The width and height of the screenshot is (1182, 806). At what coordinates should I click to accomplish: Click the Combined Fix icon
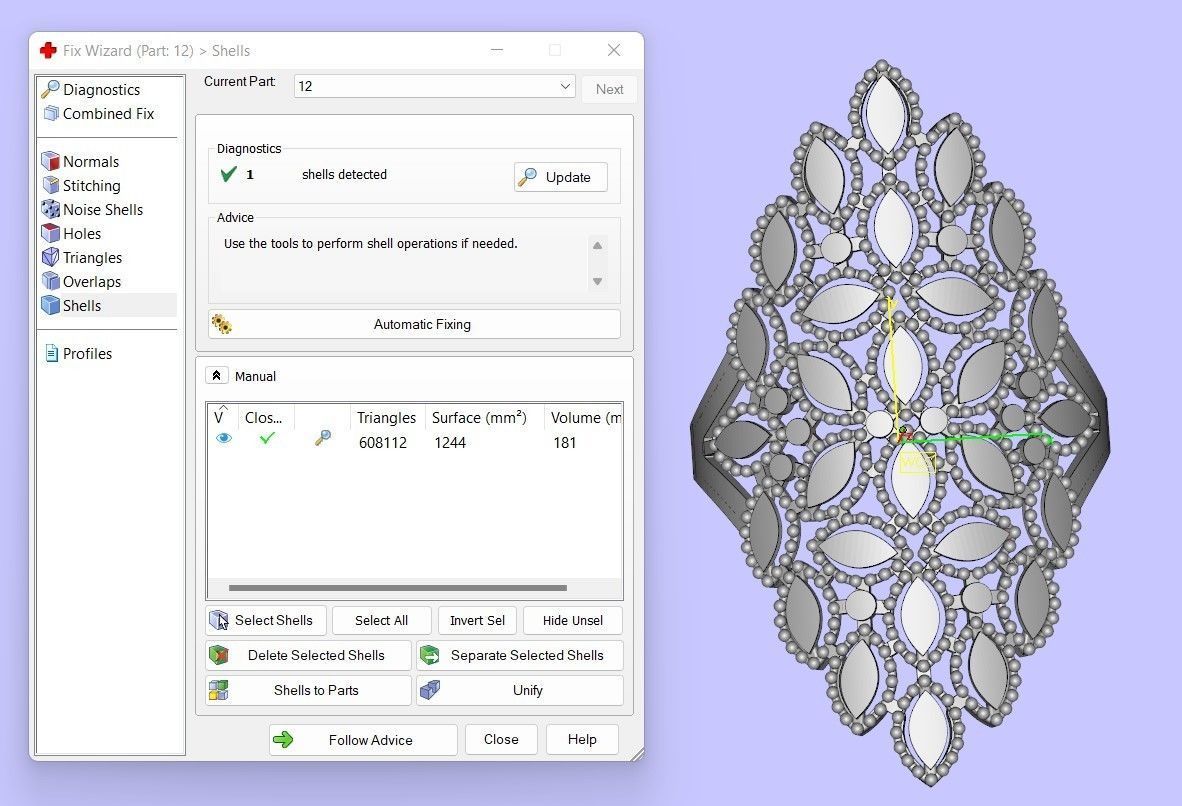point(51,113)
